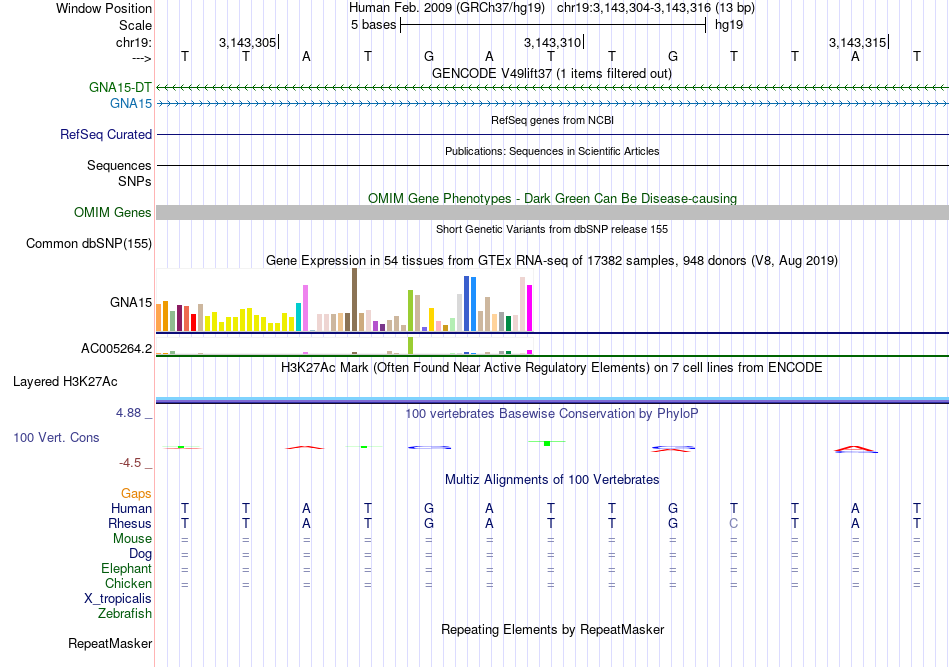Click the mismatched C base in the Rhesus row

[734, 523]
